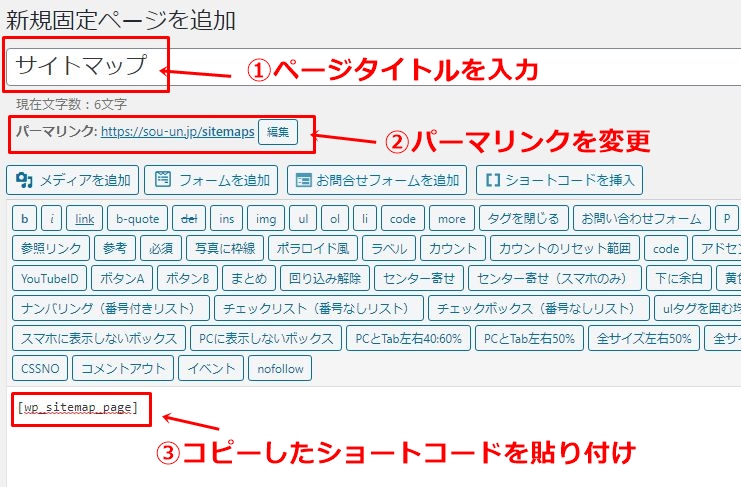
Task: Insert a hyperlink with link button
Action: 84,218
